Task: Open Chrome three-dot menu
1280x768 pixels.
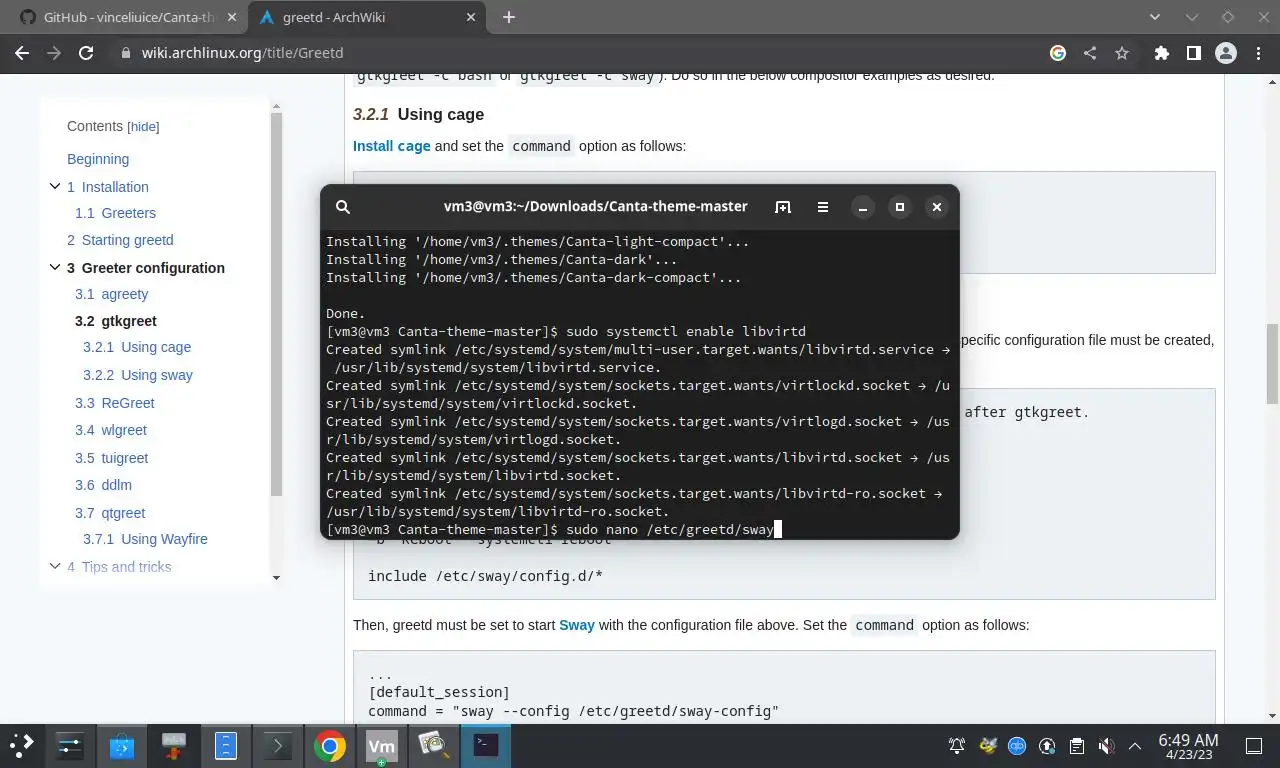Action: pos(1257,53)
